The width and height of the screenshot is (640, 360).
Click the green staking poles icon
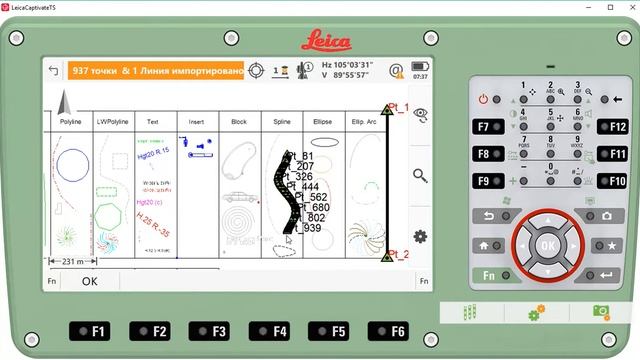(x=470, y=312)
